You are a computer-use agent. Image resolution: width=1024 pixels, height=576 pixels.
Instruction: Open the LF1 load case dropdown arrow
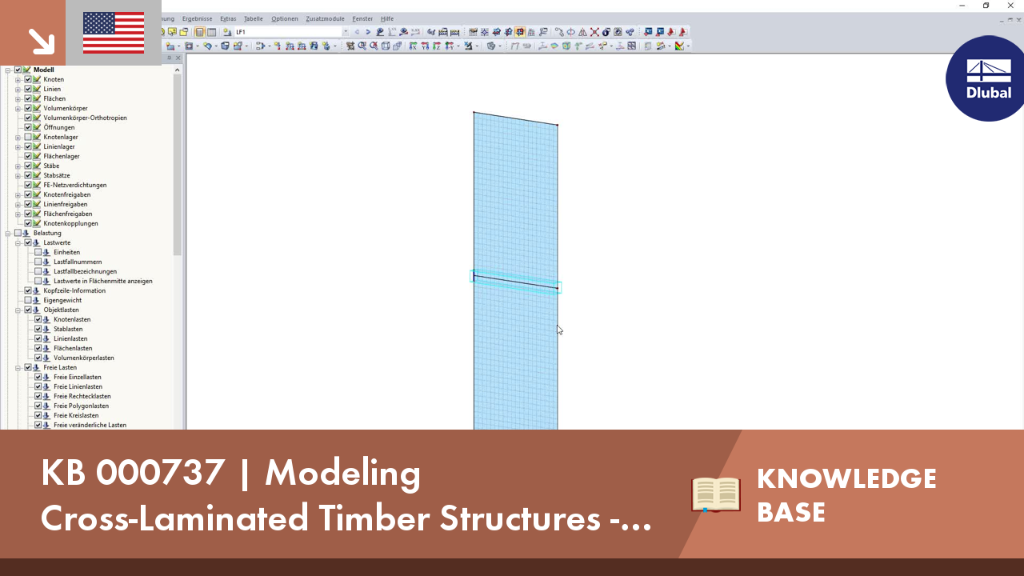(345, 32)
